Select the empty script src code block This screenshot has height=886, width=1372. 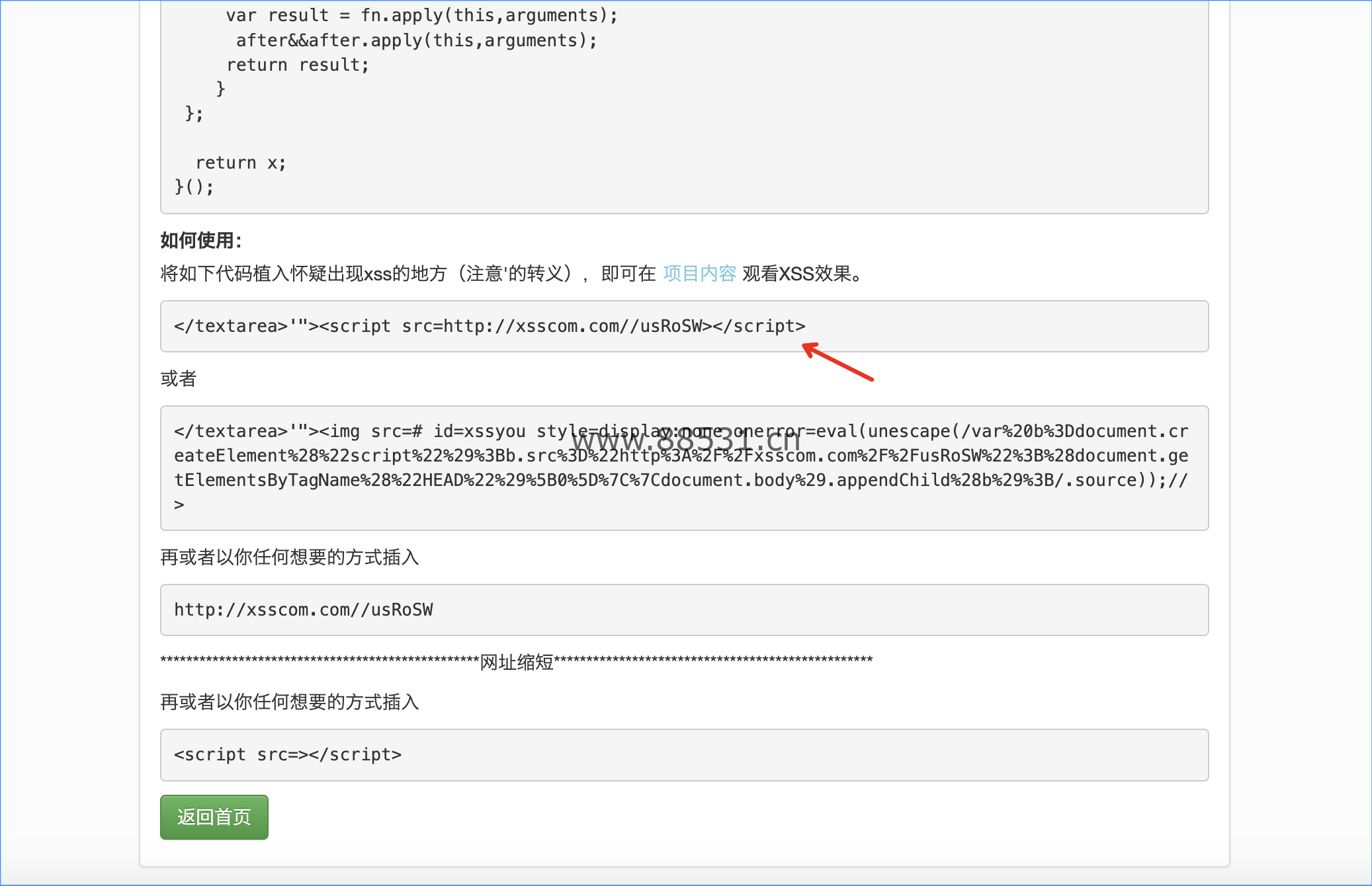[x=684, y=755]
